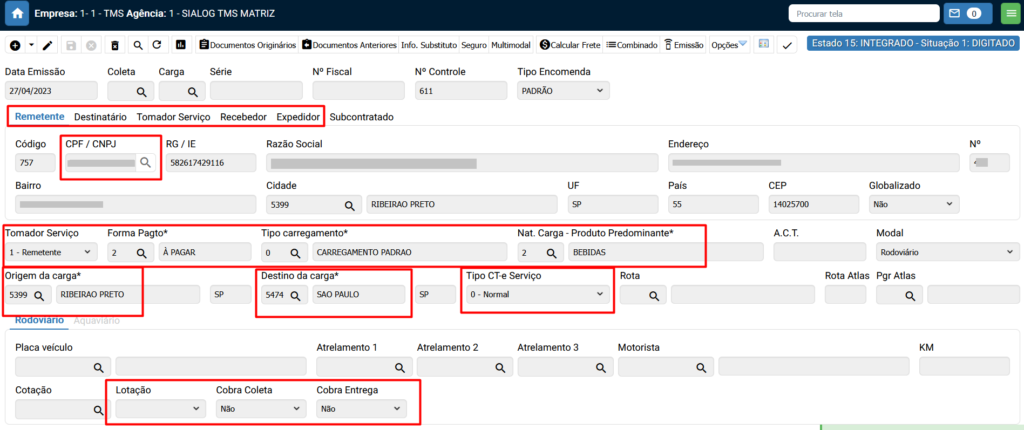
Task: Click the refresh icon in toolbar
Action: pyautogui.click(x=157, y=45)
